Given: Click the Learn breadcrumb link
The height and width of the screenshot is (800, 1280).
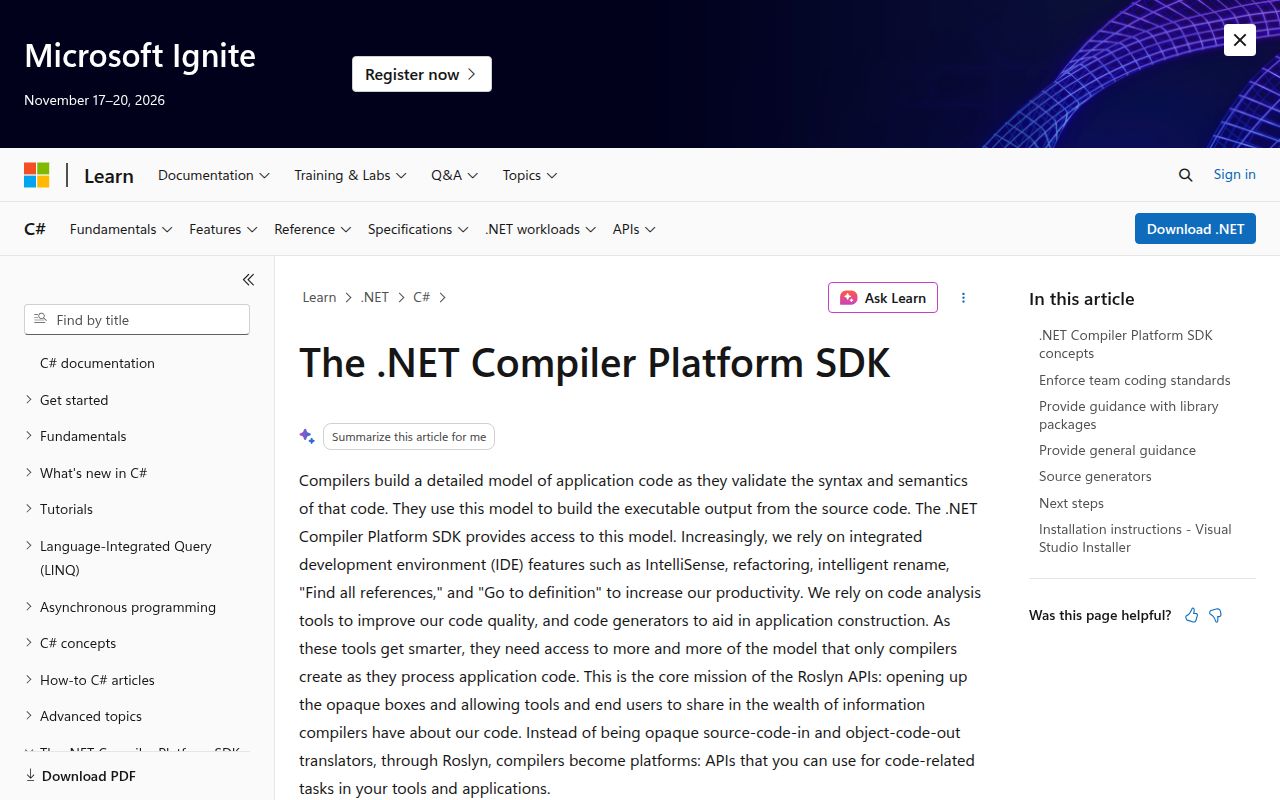Looking at the screenshot, I should pyautogui.click(x=319, y=297).
